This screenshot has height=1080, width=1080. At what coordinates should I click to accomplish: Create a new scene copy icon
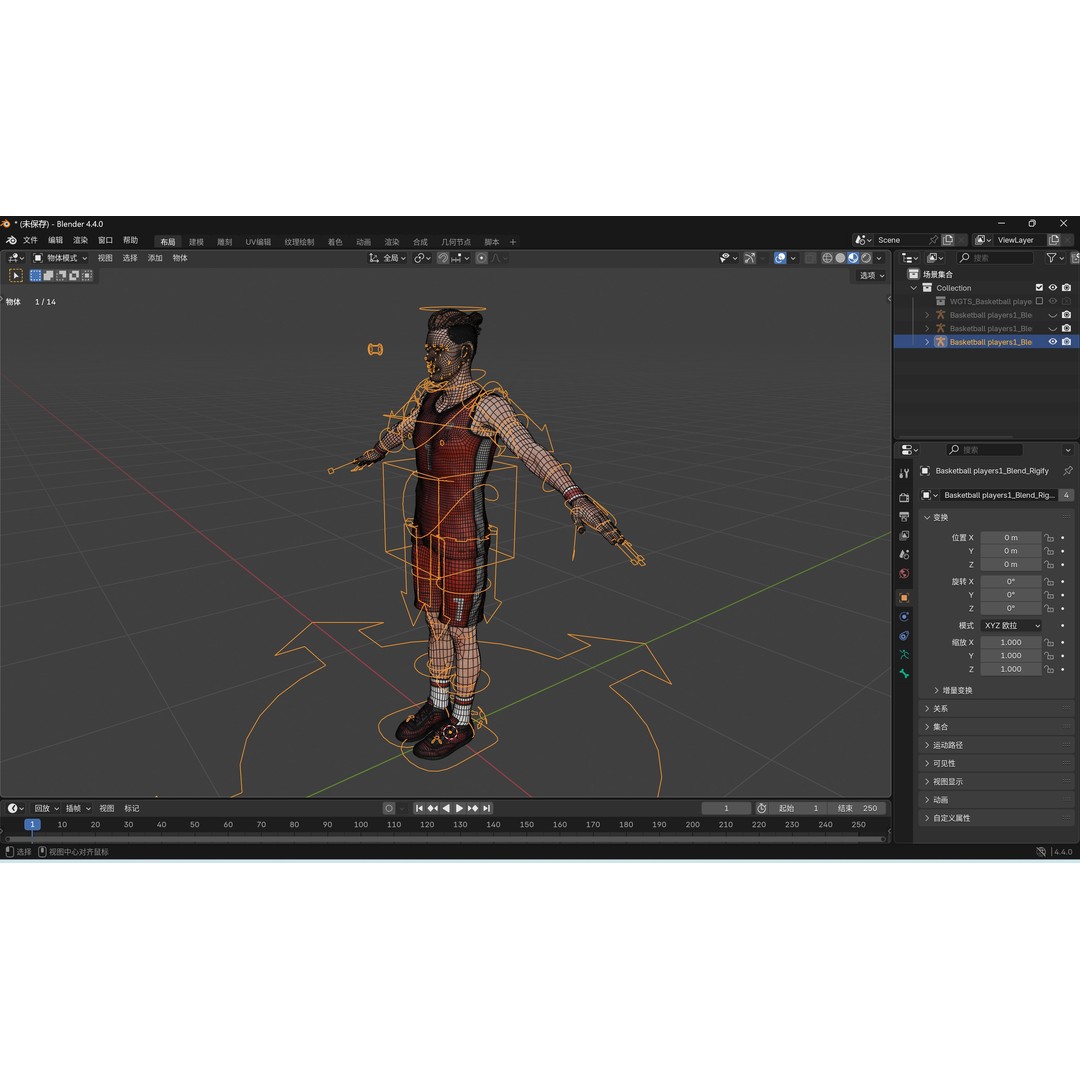point(948,240)
